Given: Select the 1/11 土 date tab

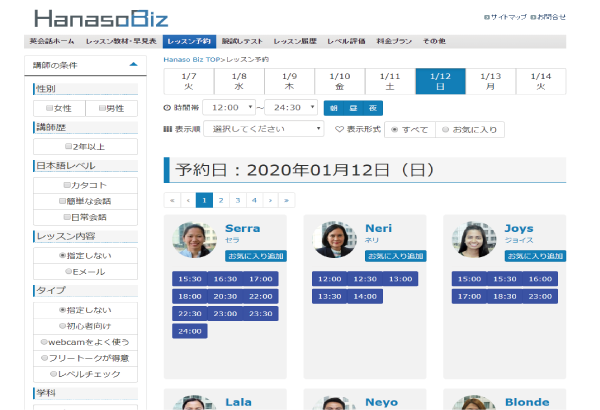Looking at the screenshot, I should (x=390, y=81).
